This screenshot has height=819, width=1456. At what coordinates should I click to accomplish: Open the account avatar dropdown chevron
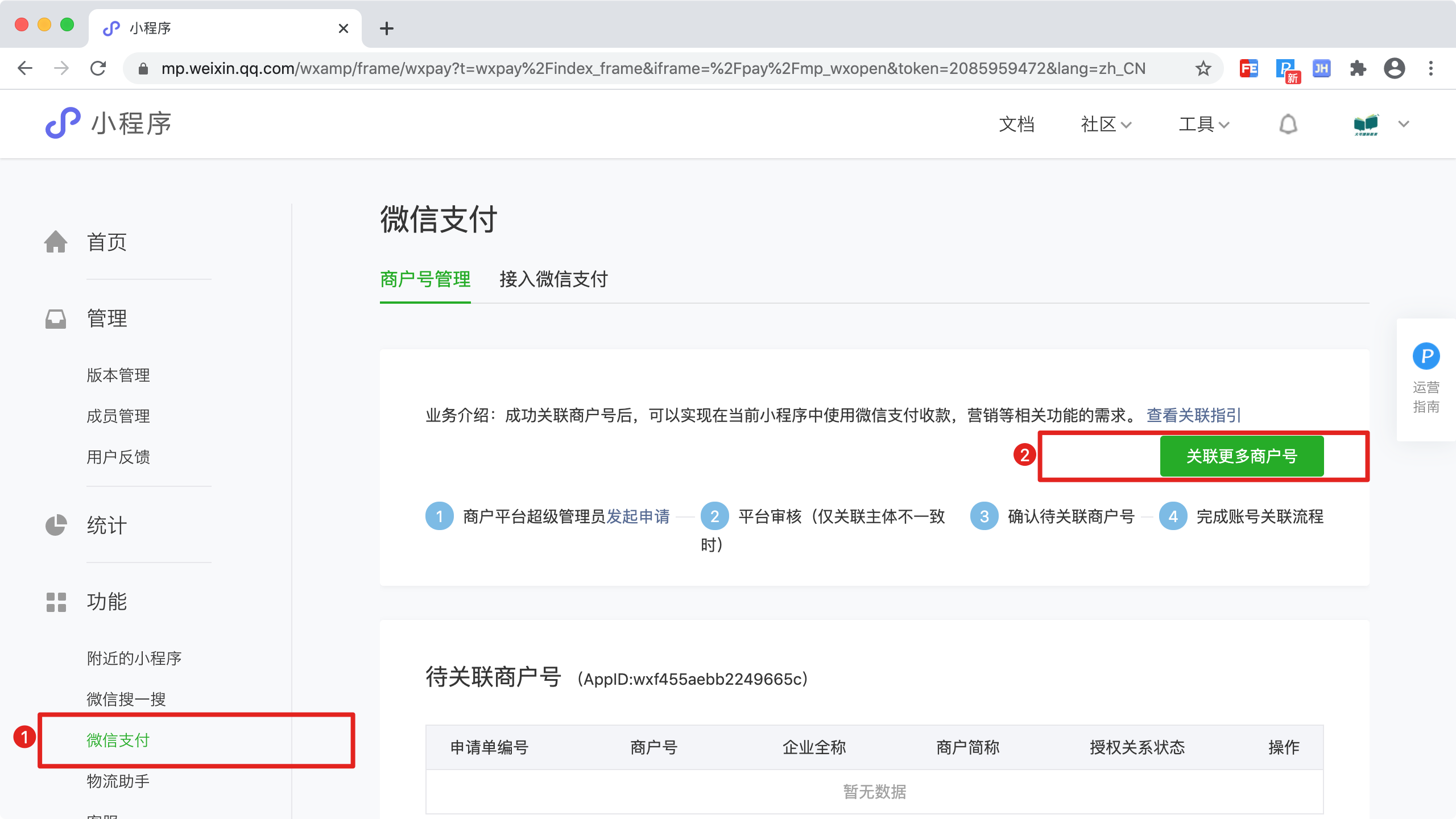point(1403,124)
